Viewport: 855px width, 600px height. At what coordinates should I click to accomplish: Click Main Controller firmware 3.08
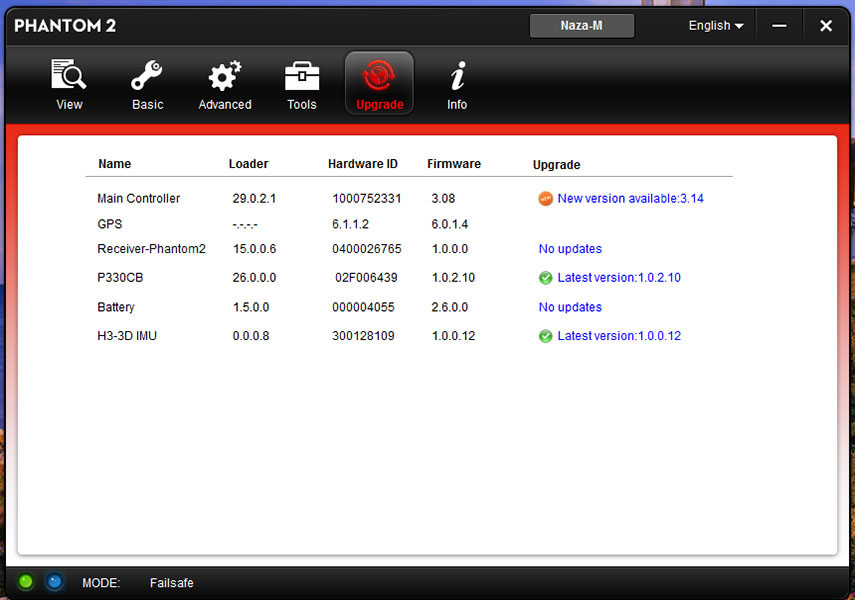443,199
